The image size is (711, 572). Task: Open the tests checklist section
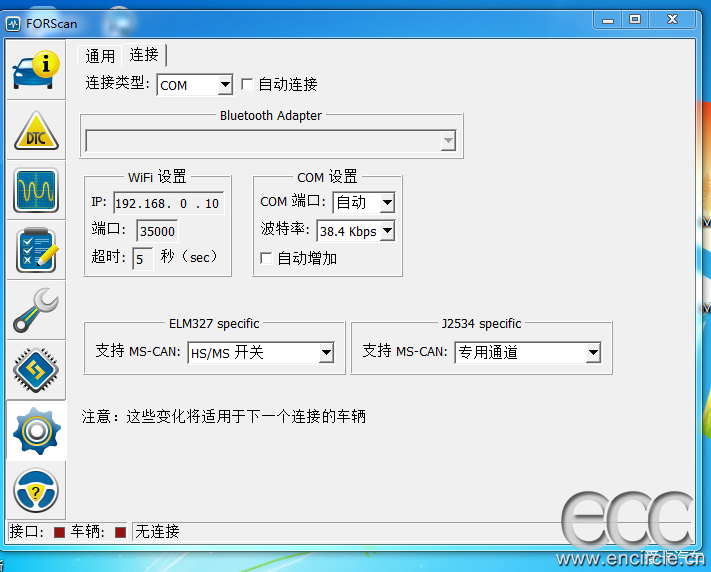point(35,250)
